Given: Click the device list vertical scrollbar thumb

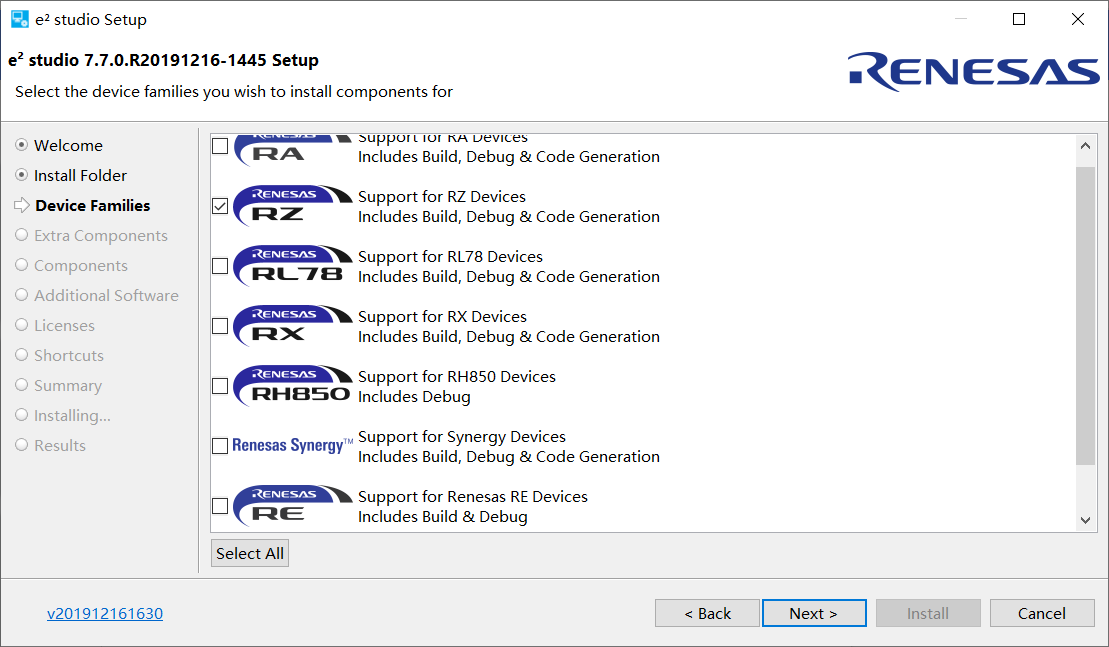Looking at the screenshot, I should point(1085,315).
